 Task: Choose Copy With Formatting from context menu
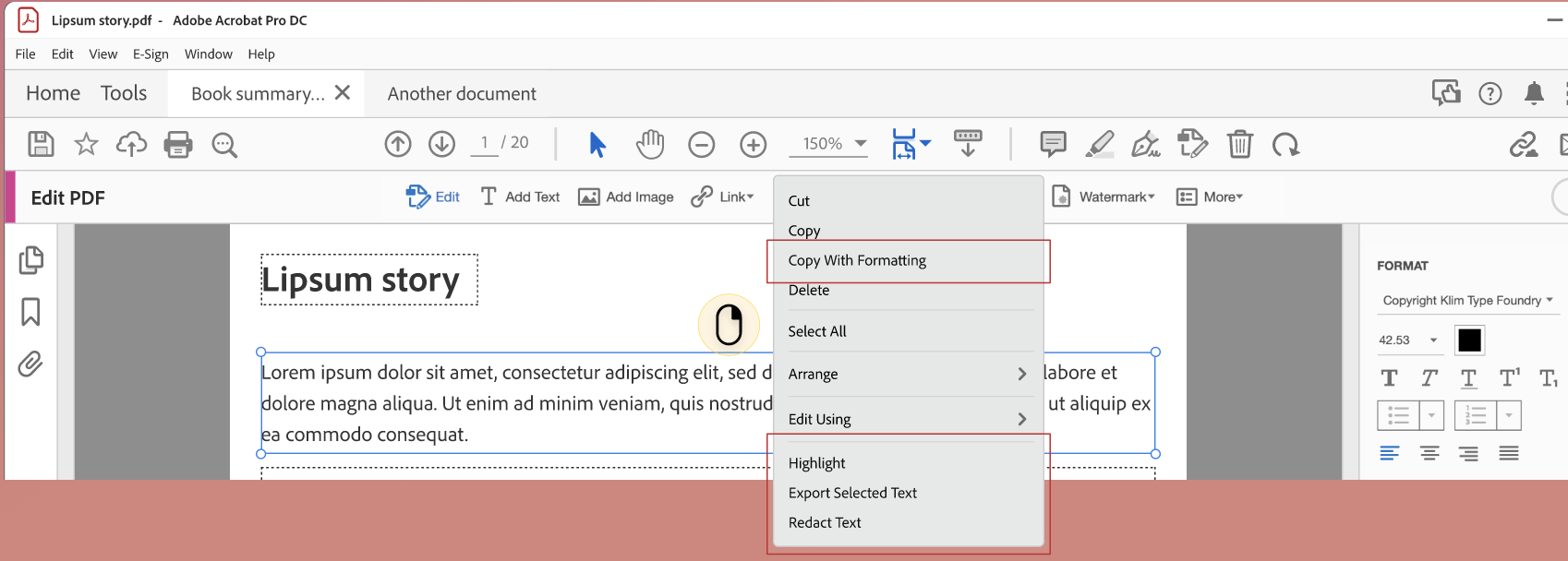click(857, 260)
